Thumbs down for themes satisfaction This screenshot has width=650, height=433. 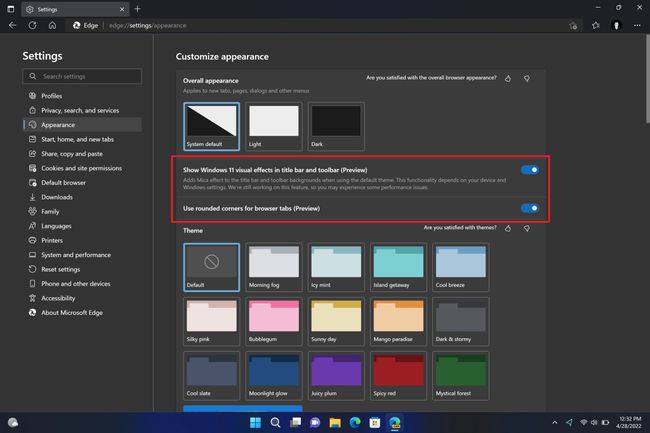[x=526, y=228]
